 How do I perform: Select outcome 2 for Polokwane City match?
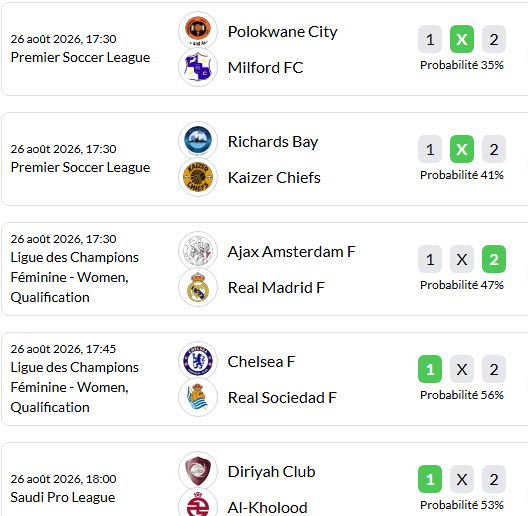494,39
